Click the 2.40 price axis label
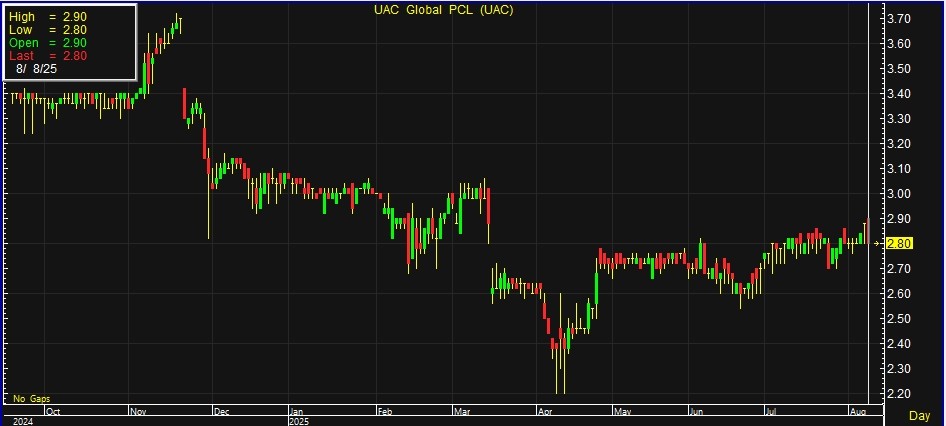Image resolution: width=946 pixels, height=426 pixels. tap(899, 344)
